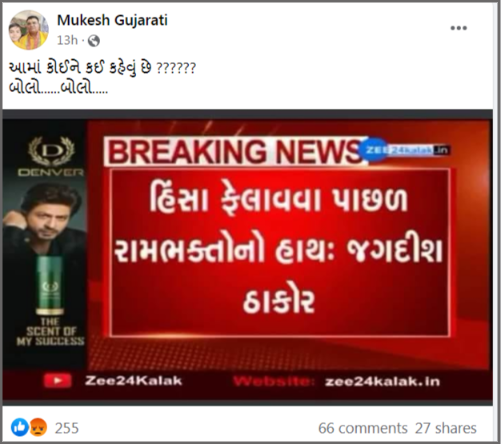
Task: Click the Gujarati headline text box
Action: (279, 252)
